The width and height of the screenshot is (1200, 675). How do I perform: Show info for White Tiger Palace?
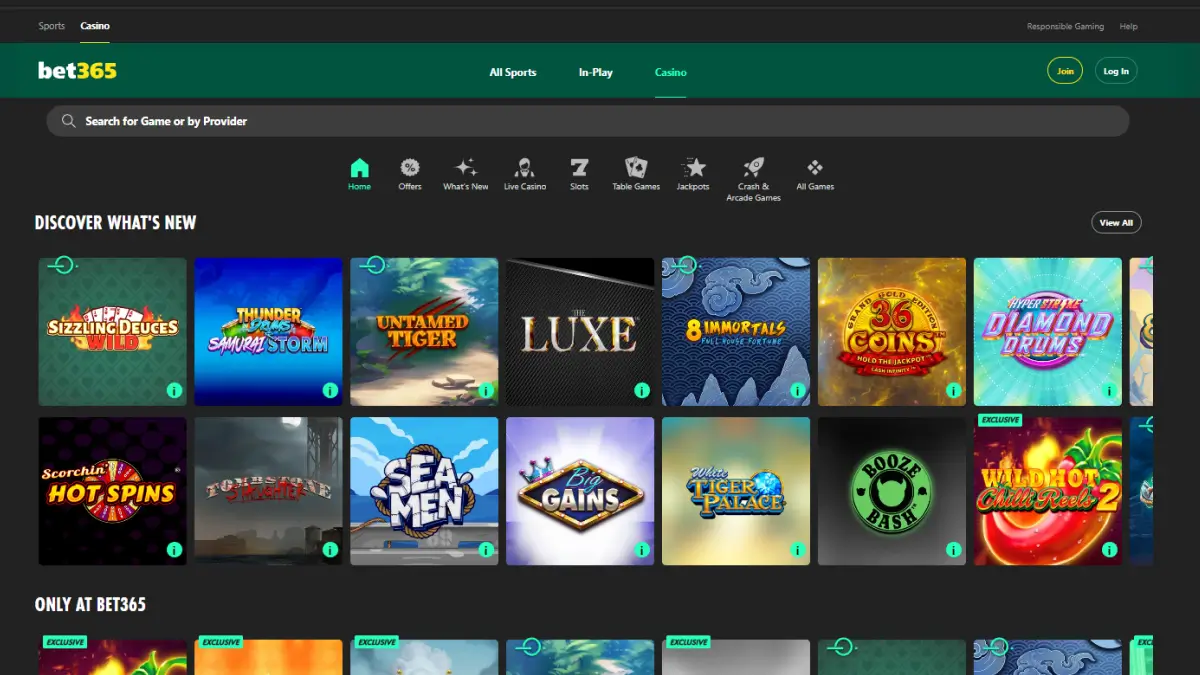point(798,549)
